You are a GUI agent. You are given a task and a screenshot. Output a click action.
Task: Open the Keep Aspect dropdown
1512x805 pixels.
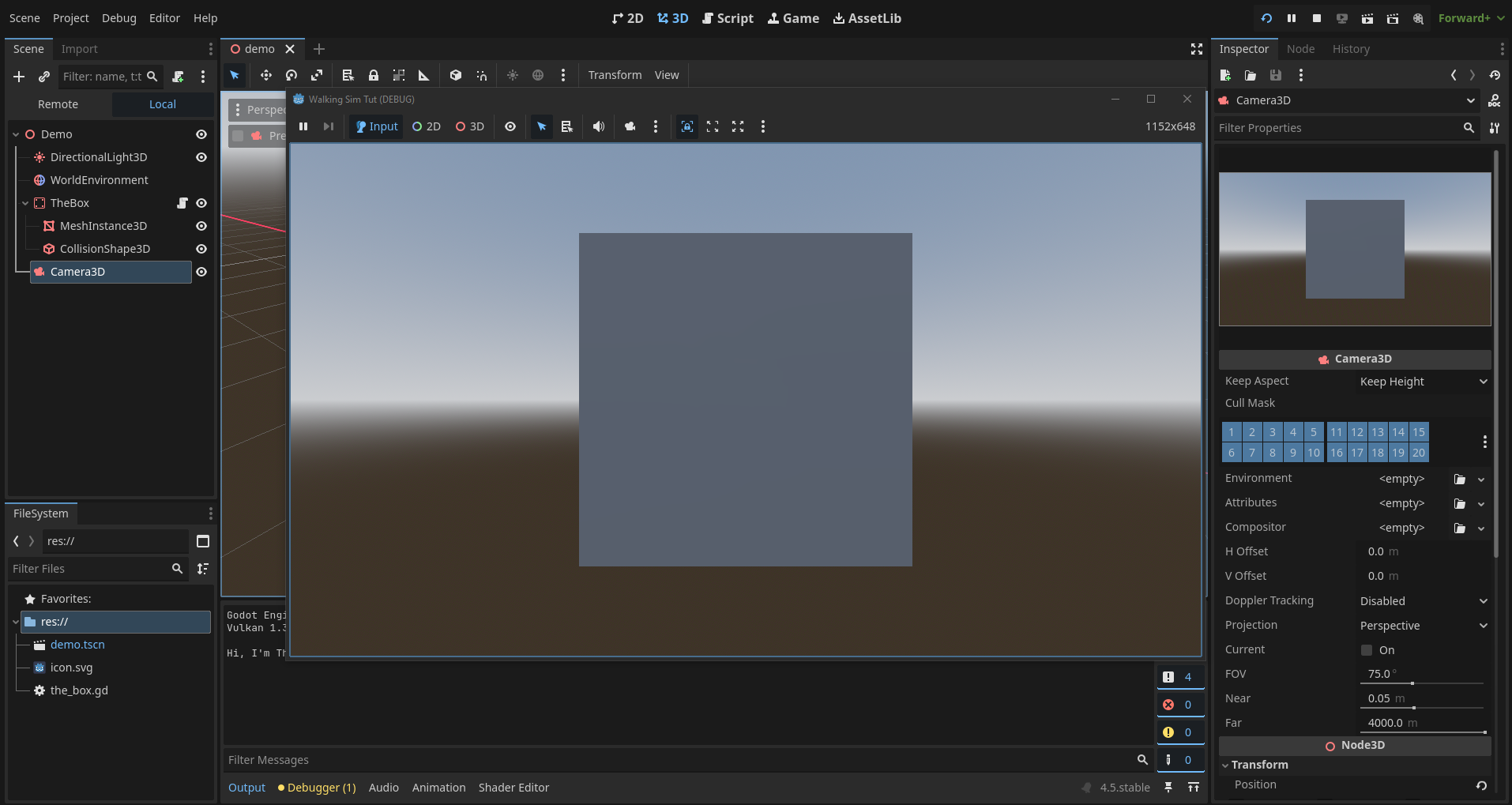click(1423, 382)
